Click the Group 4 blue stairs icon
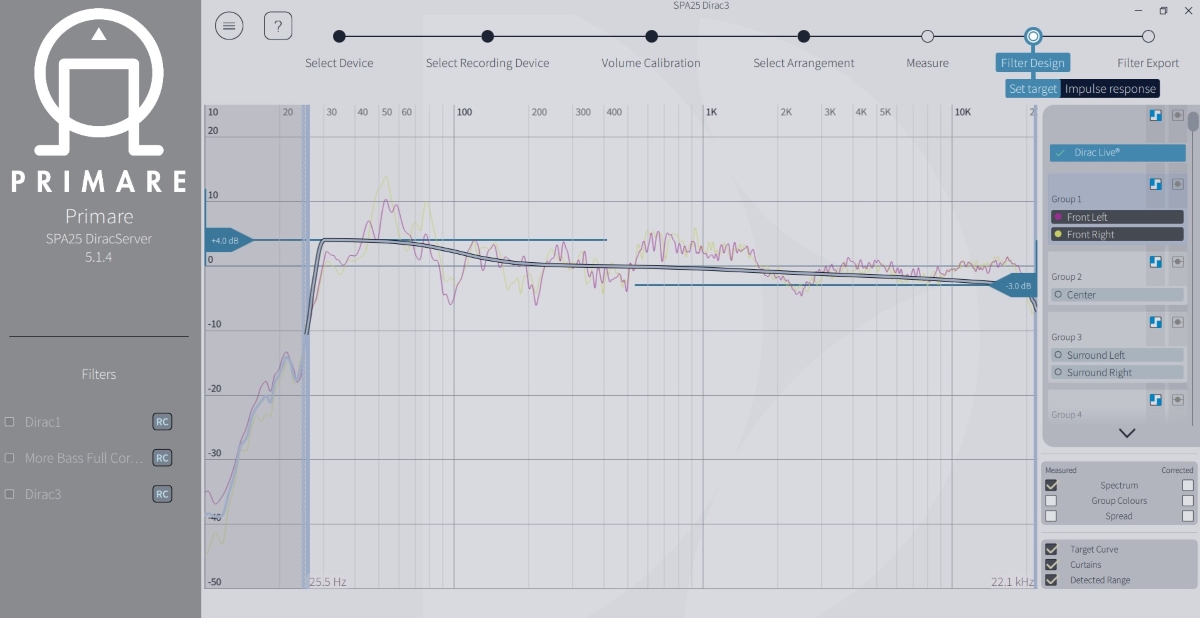Image resolution: width=1200 pixels, height=618 pixels. 1155,400
